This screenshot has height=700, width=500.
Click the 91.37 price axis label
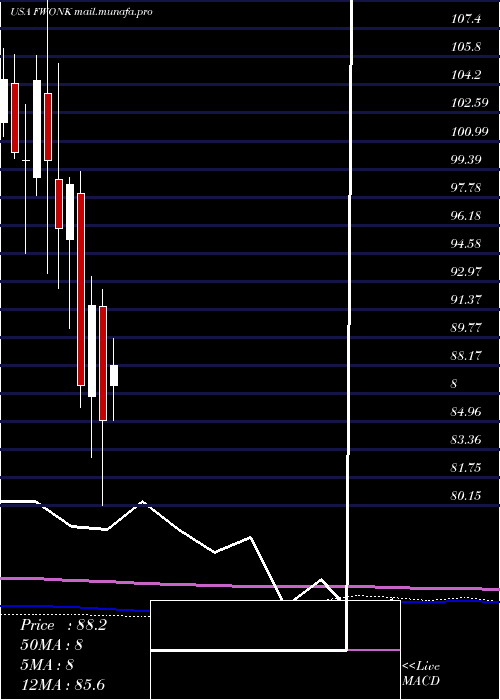(x=466, y=299)
